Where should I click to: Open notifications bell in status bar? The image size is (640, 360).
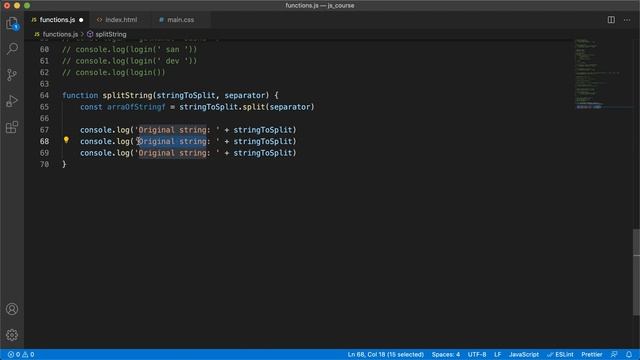[629, 354]
